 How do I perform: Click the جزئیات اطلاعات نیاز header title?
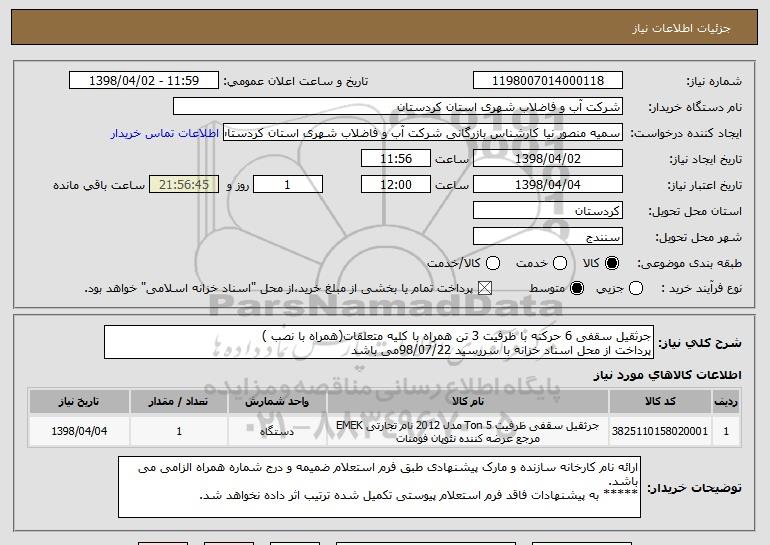click(681, 28)
